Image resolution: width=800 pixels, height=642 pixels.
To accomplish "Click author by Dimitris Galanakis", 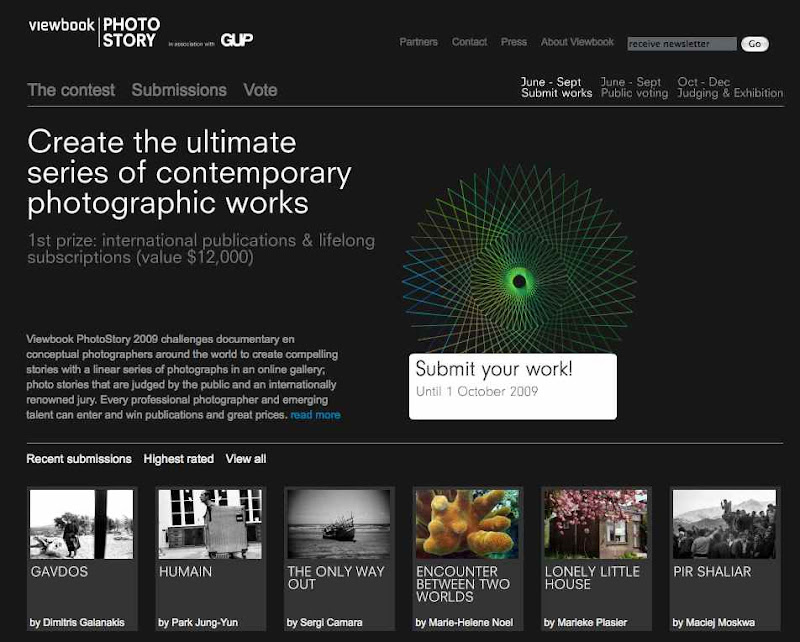I will point(77,623).
